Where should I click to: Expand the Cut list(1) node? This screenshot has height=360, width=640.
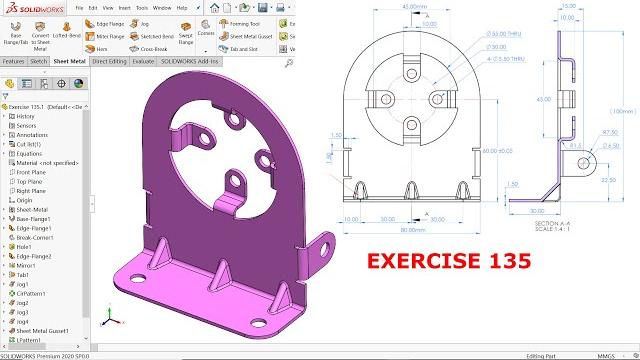pos(4,144)
